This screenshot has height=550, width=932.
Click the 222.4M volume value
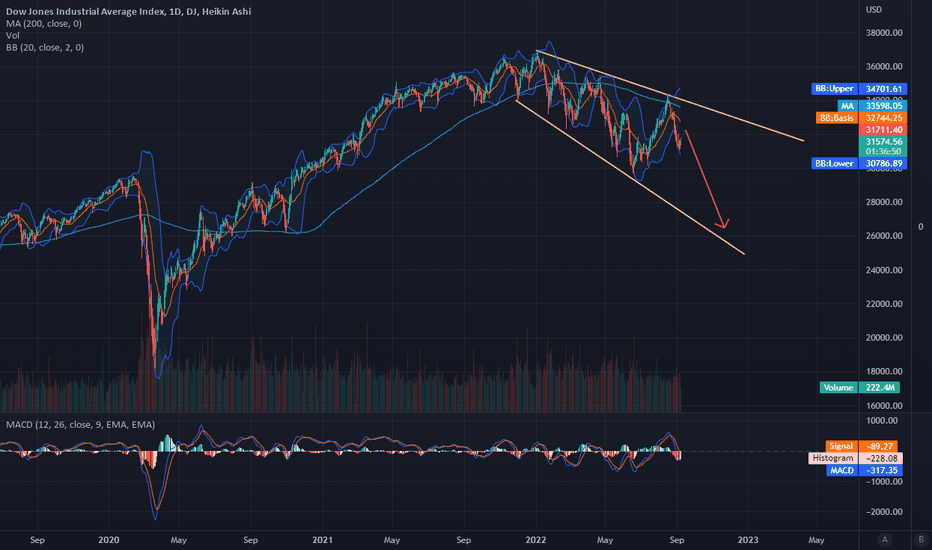click(880, 388)
